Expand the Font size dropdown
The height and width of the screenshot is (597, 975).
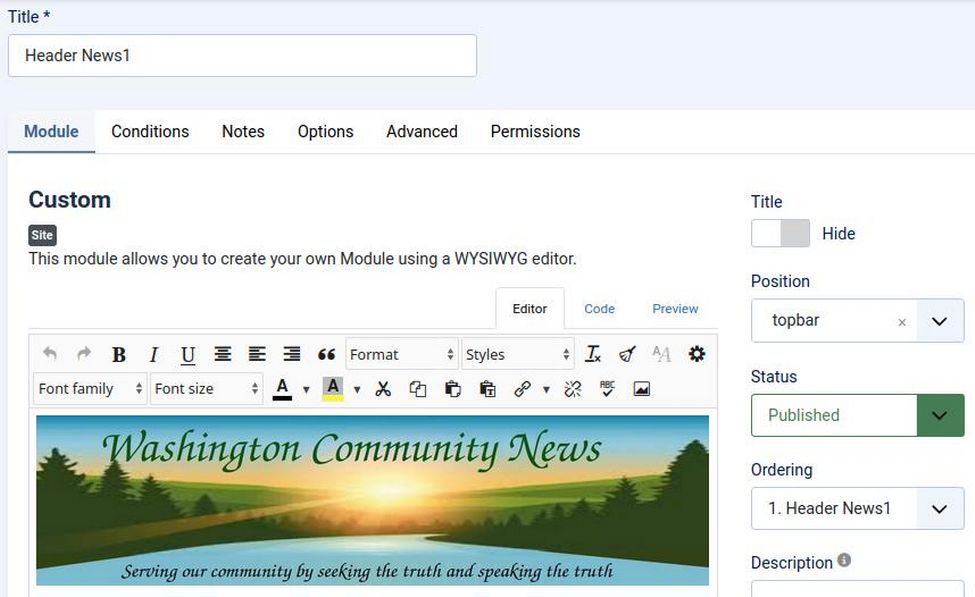(207, 389)
